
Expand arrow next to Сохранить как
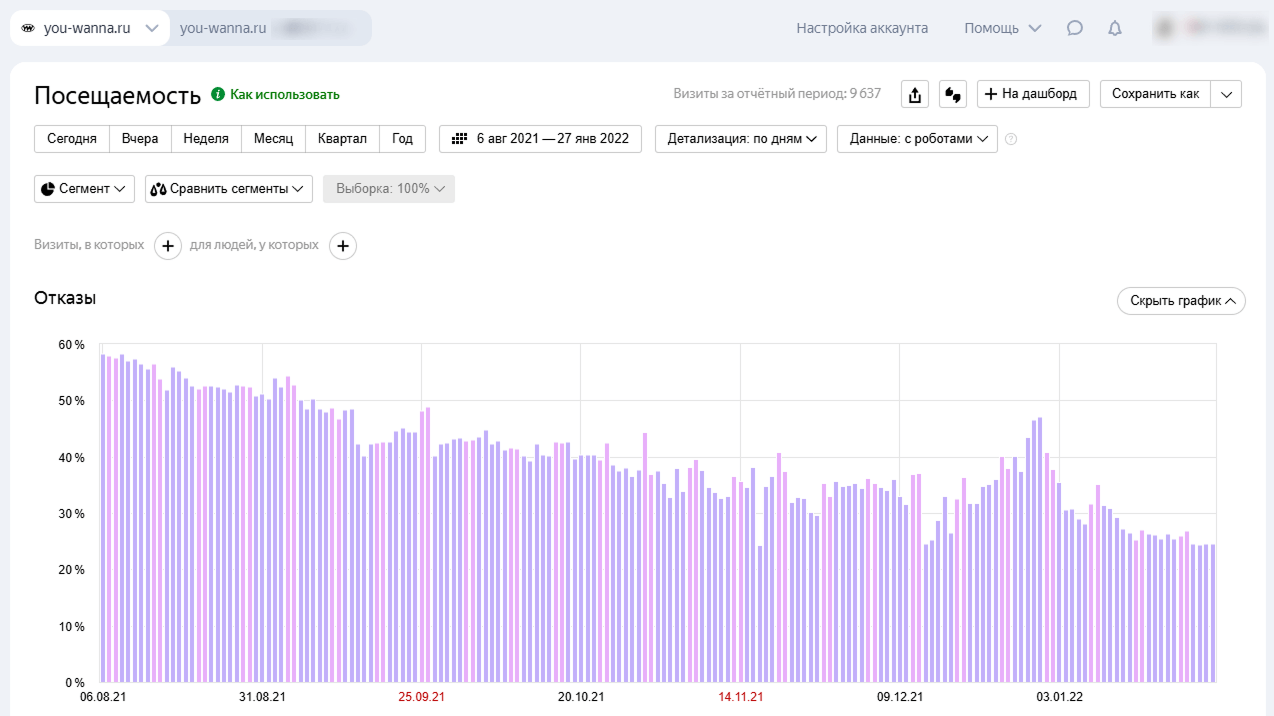pyautogui.click(x=1227, y=94)
